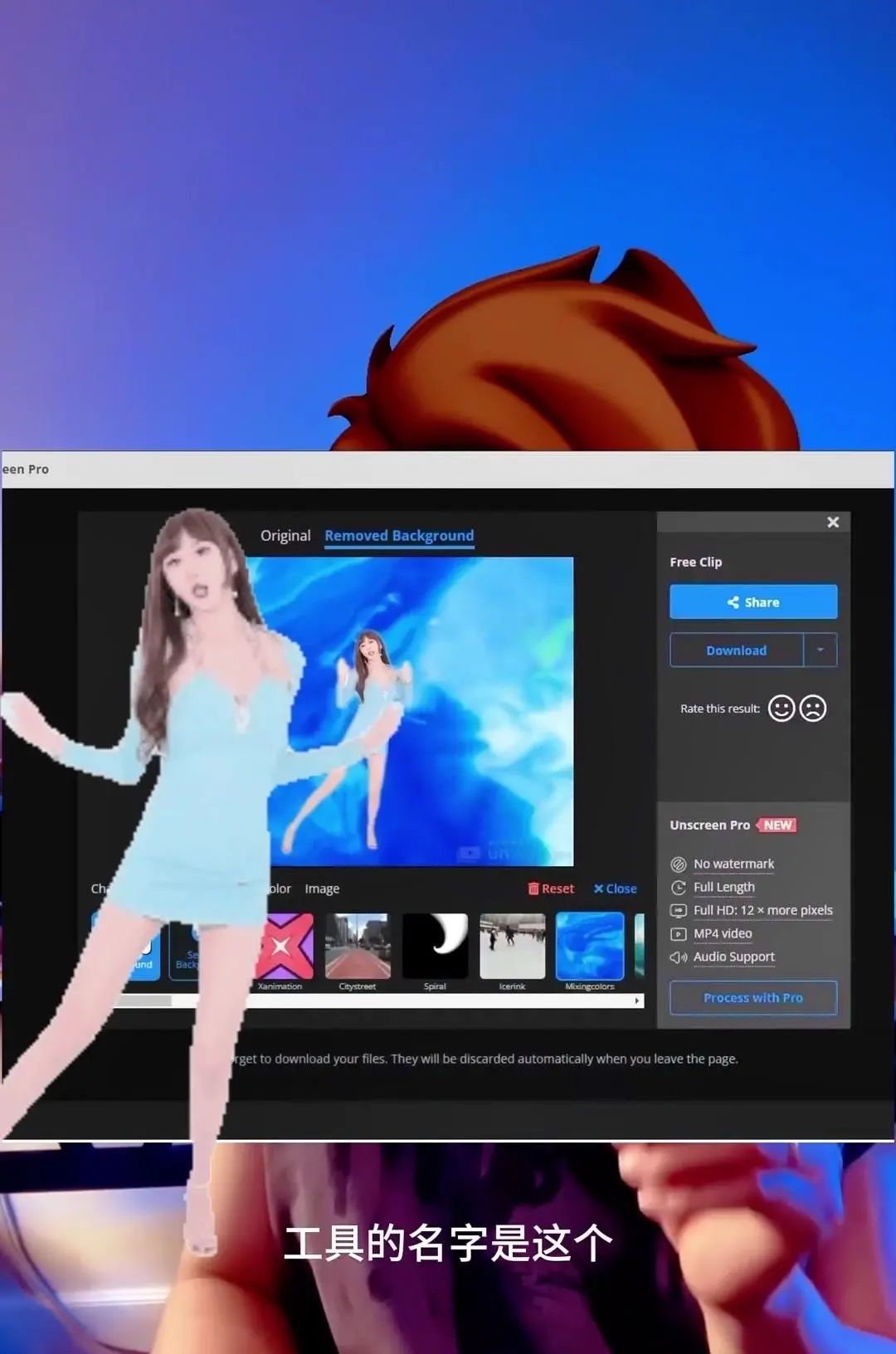Click the Process with Pro button
896x1354 pixels.
pyautogui.click(x=752, y=998)
